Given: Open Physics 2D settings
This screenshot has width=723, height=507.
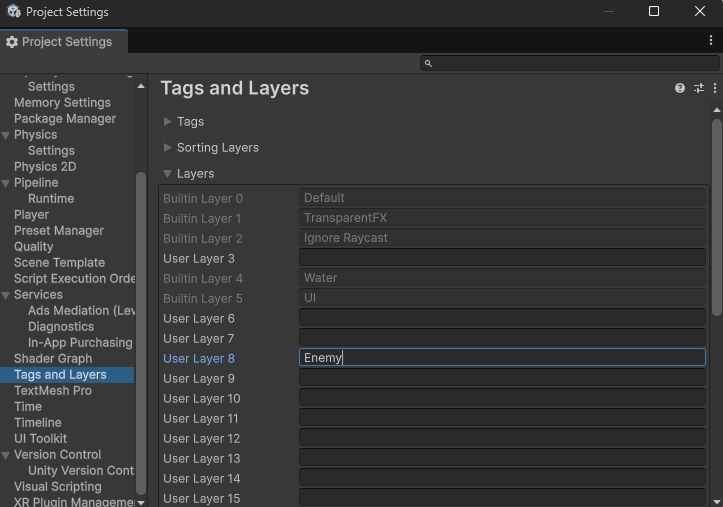Looking at the screenshot, I should pyautogui.click(x=45, y=167).
